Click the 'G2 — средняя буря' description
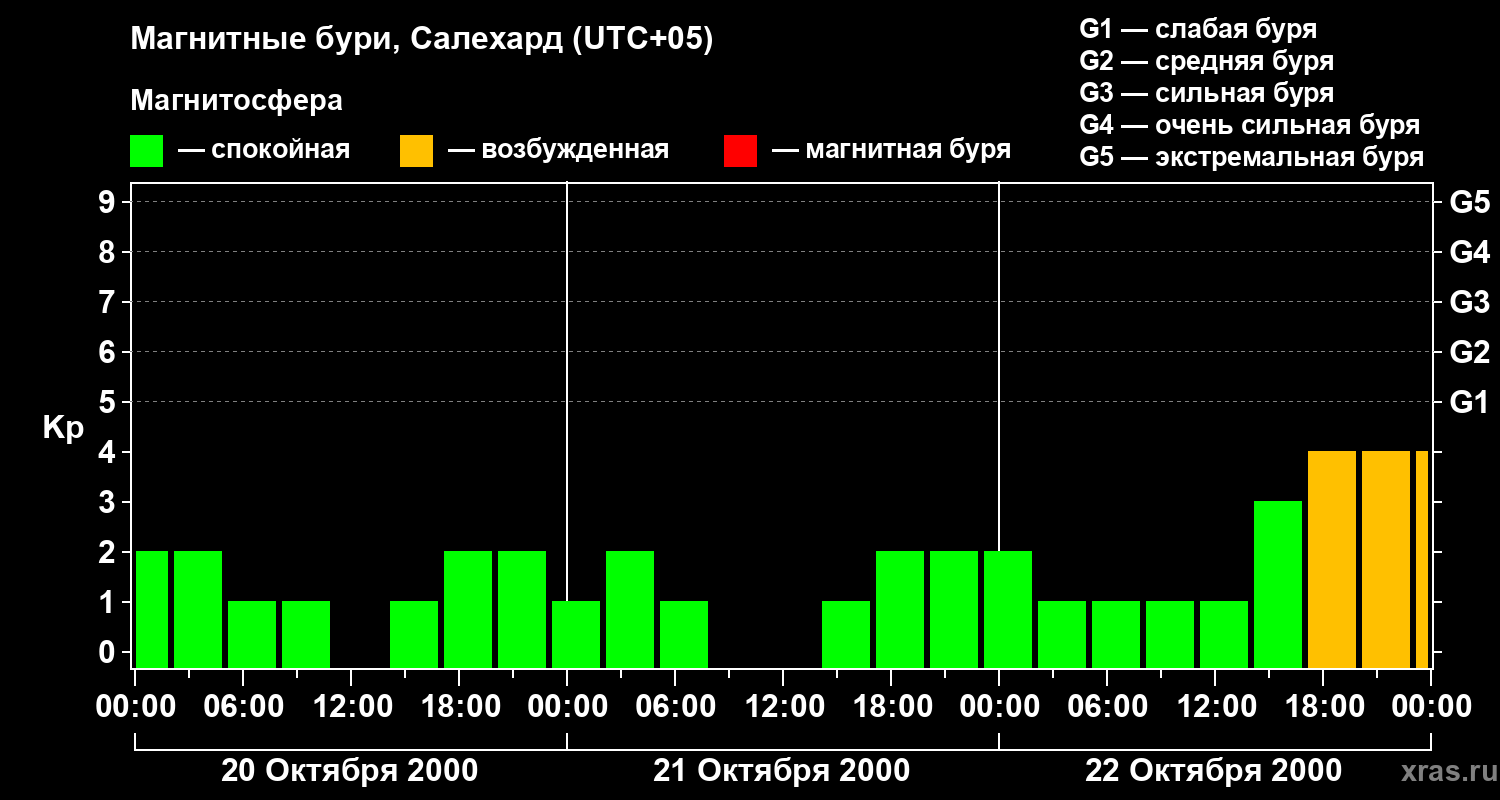Image resolution: width=1500 pixels, height=800 pixels. coord(1206,61)
